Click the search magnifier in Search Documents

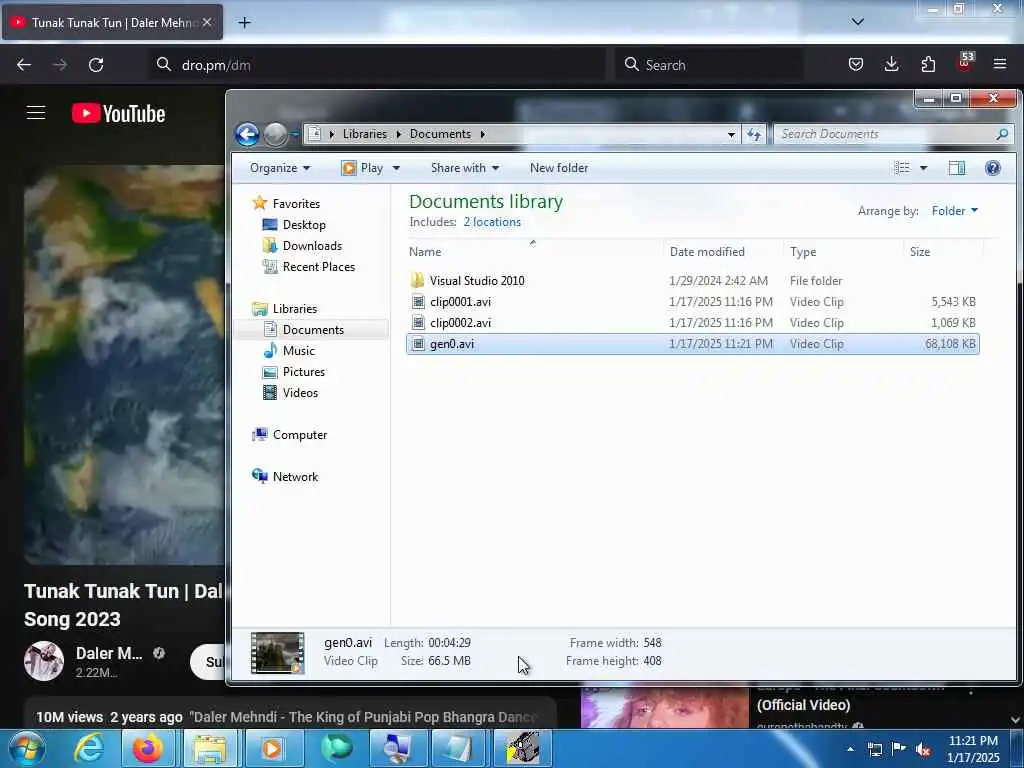(1002, 134)
